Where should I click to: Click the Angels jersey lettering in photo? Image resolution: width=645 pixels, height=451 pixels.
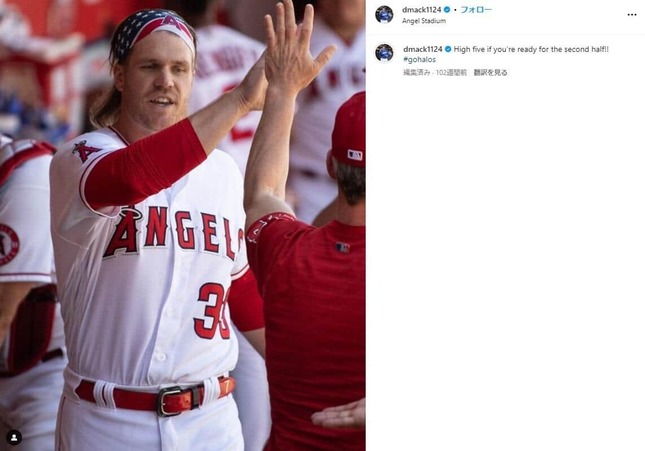174,233
